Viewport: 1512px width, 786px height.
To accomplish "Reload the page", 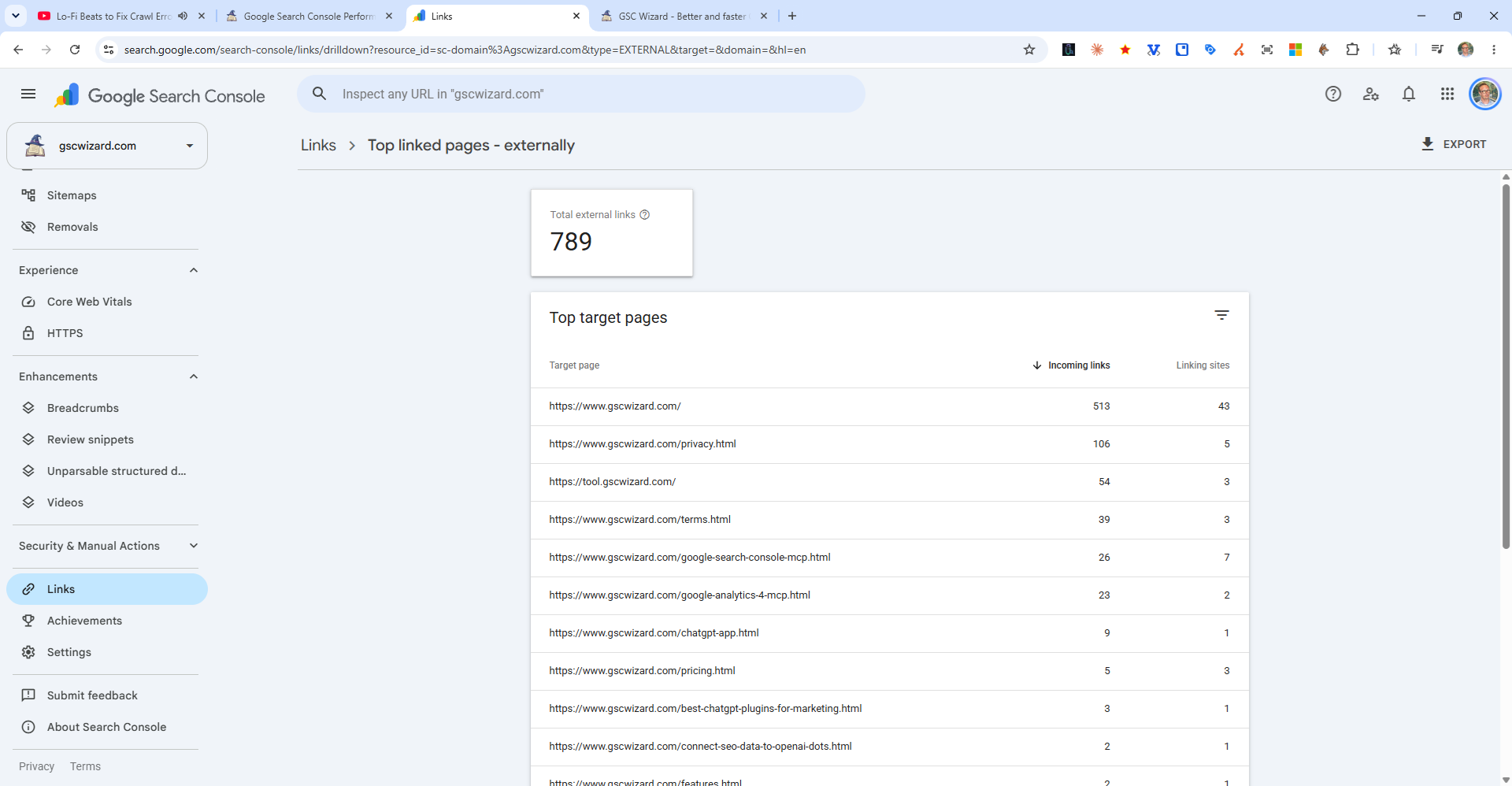I will [x=75, y=50].
